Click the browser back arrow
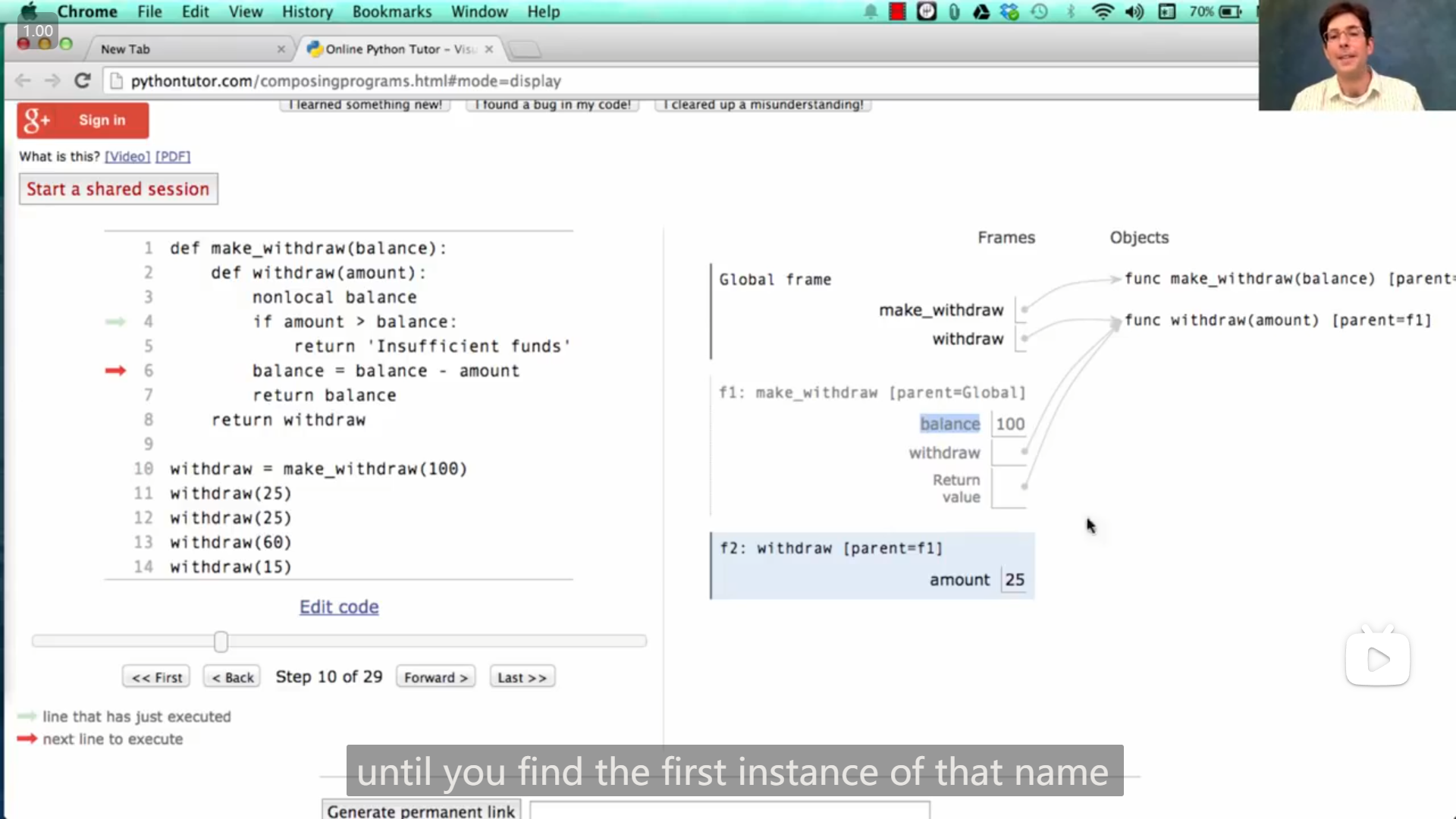 [23, 80]
